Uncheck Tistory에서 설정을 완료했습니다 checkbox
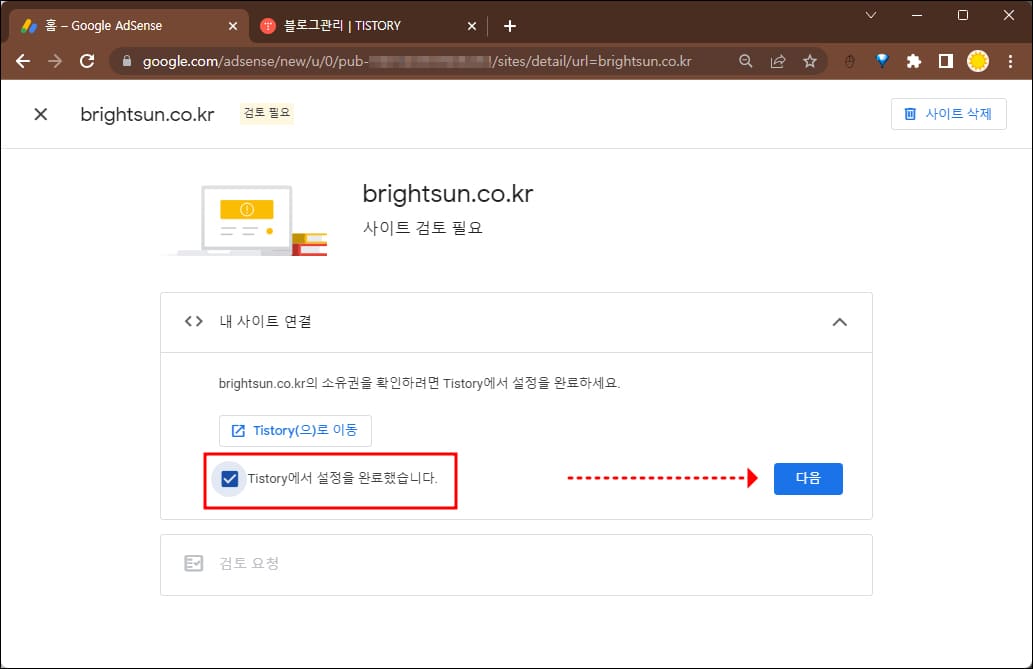Viewport: 1033px width, 669px height. [229, 479]
